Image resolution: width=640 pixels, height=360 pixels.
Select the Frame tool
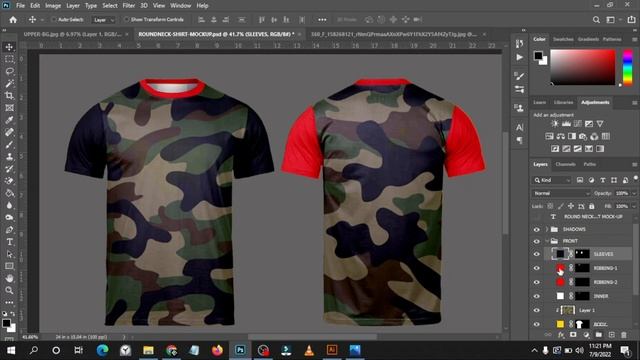pos(9,108)
